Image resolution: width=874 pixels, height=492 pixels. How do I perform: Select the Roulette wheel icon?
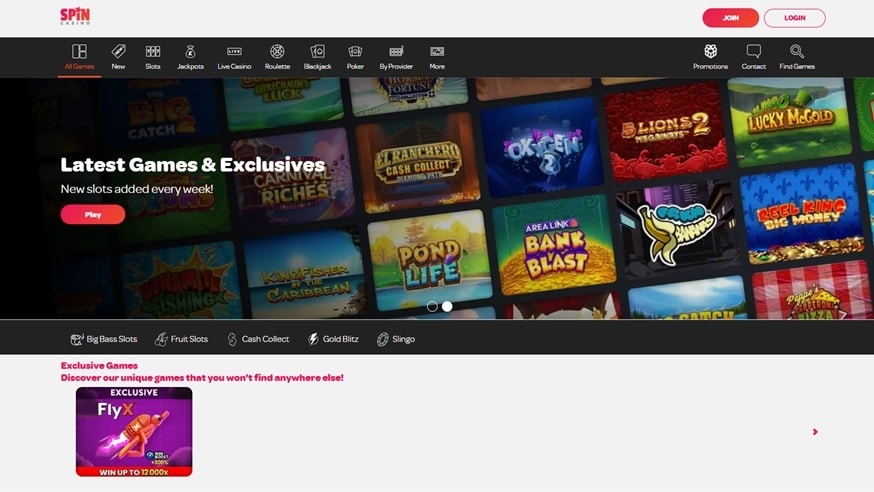coord(277,51)
